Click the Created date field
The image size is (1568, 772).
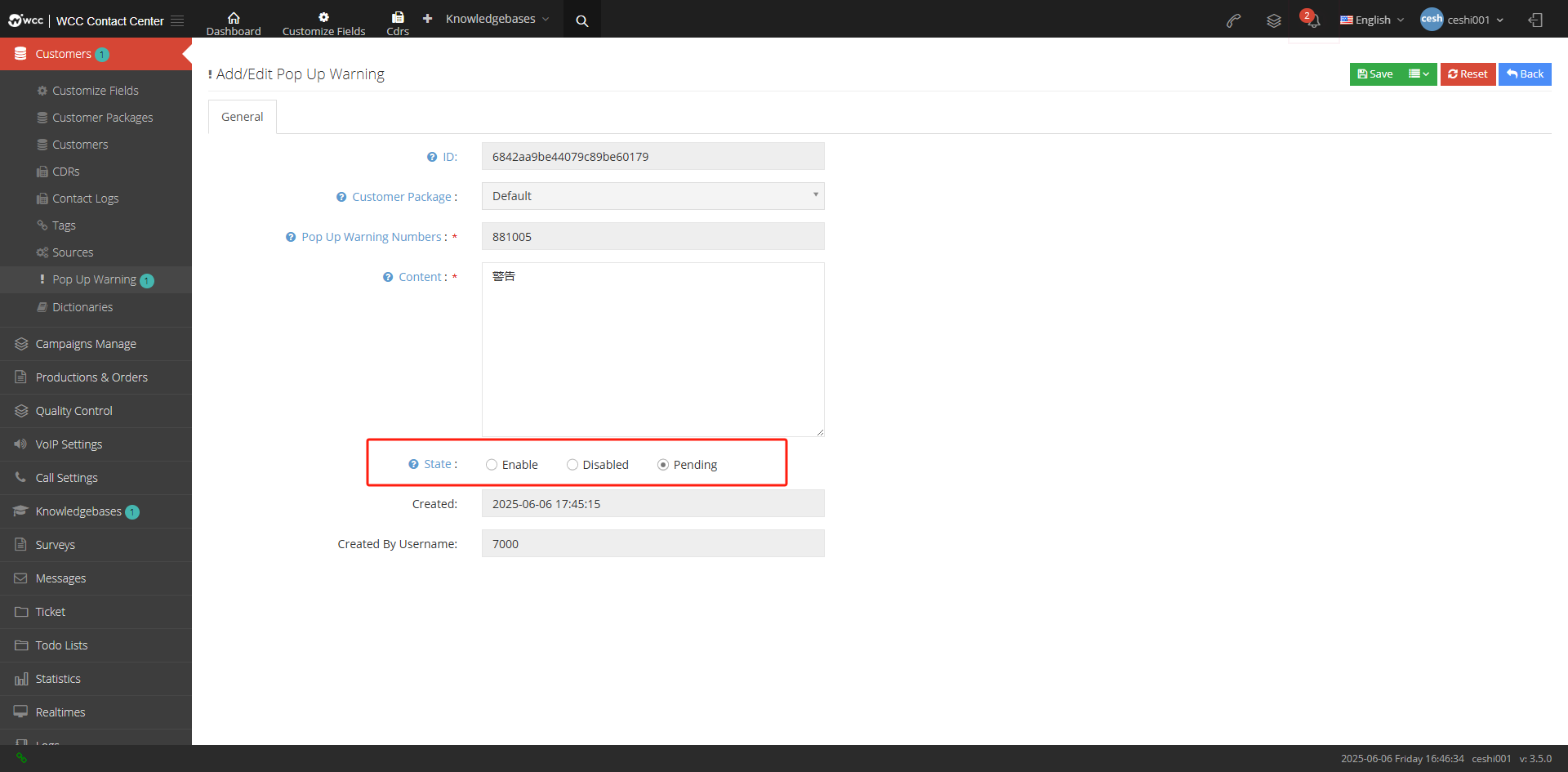653,503
